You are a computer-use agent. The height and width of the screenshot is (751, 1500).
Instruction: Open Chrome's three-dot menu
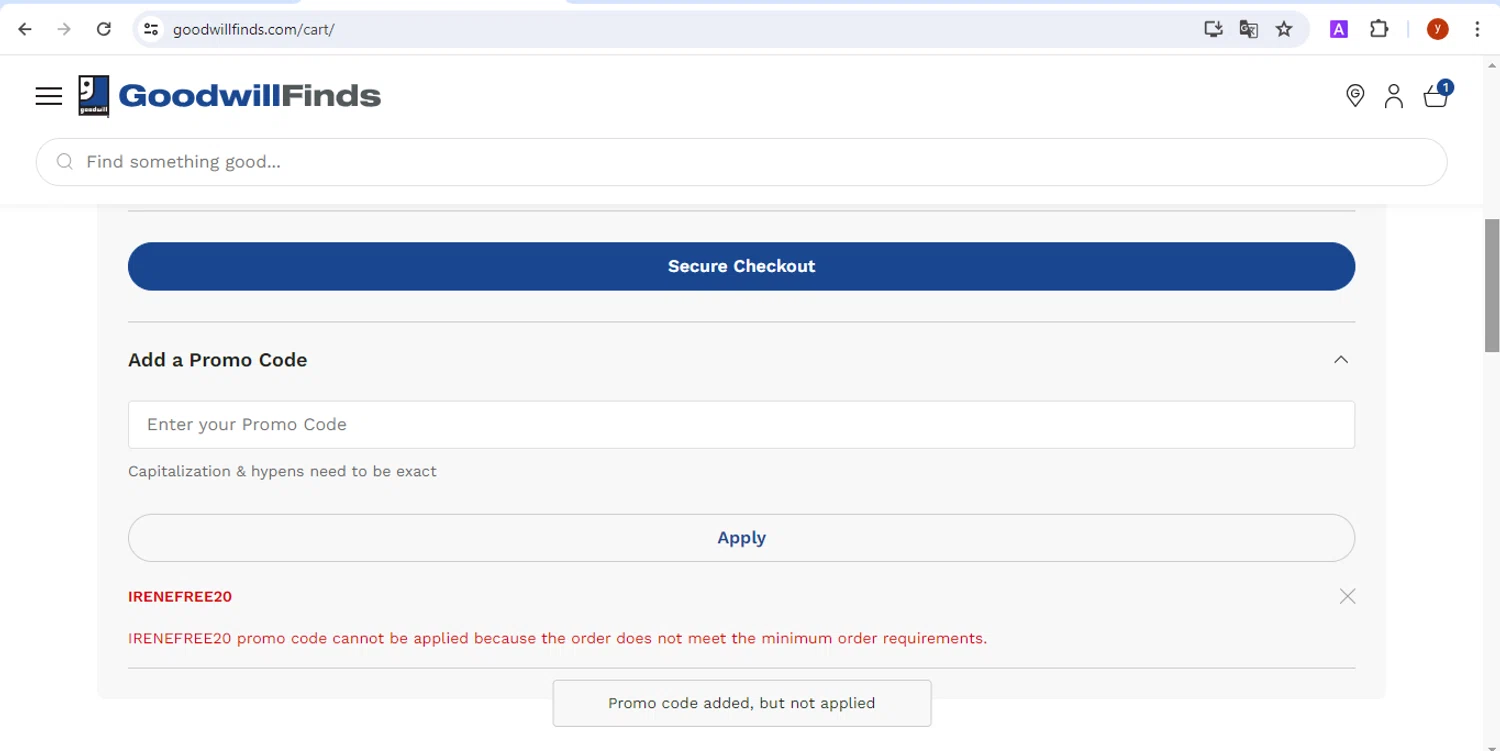pyautogui.click(x=1477, y=29)
